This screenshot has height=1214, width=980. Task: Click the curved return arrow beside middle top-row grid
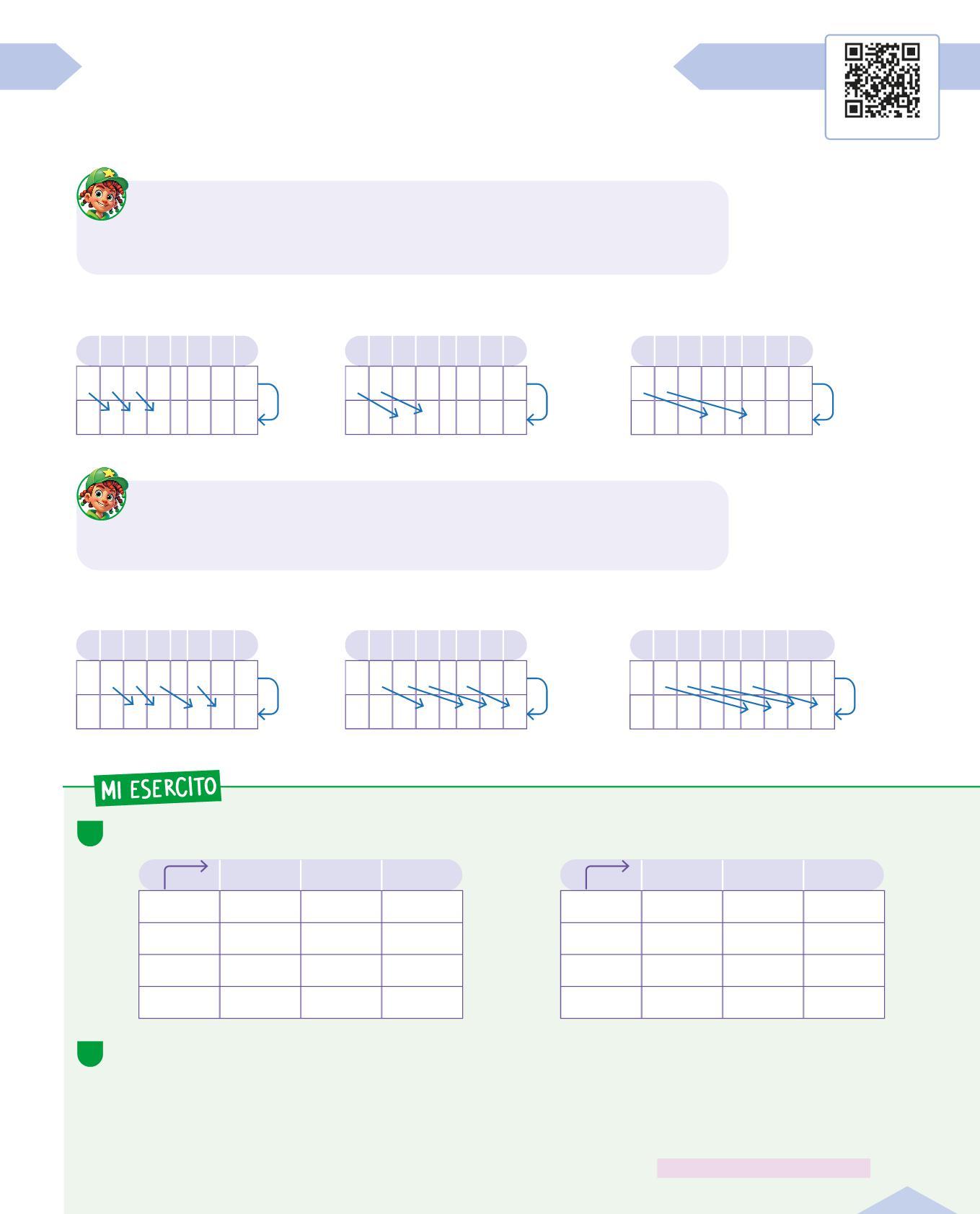click(x=538, y=403)
